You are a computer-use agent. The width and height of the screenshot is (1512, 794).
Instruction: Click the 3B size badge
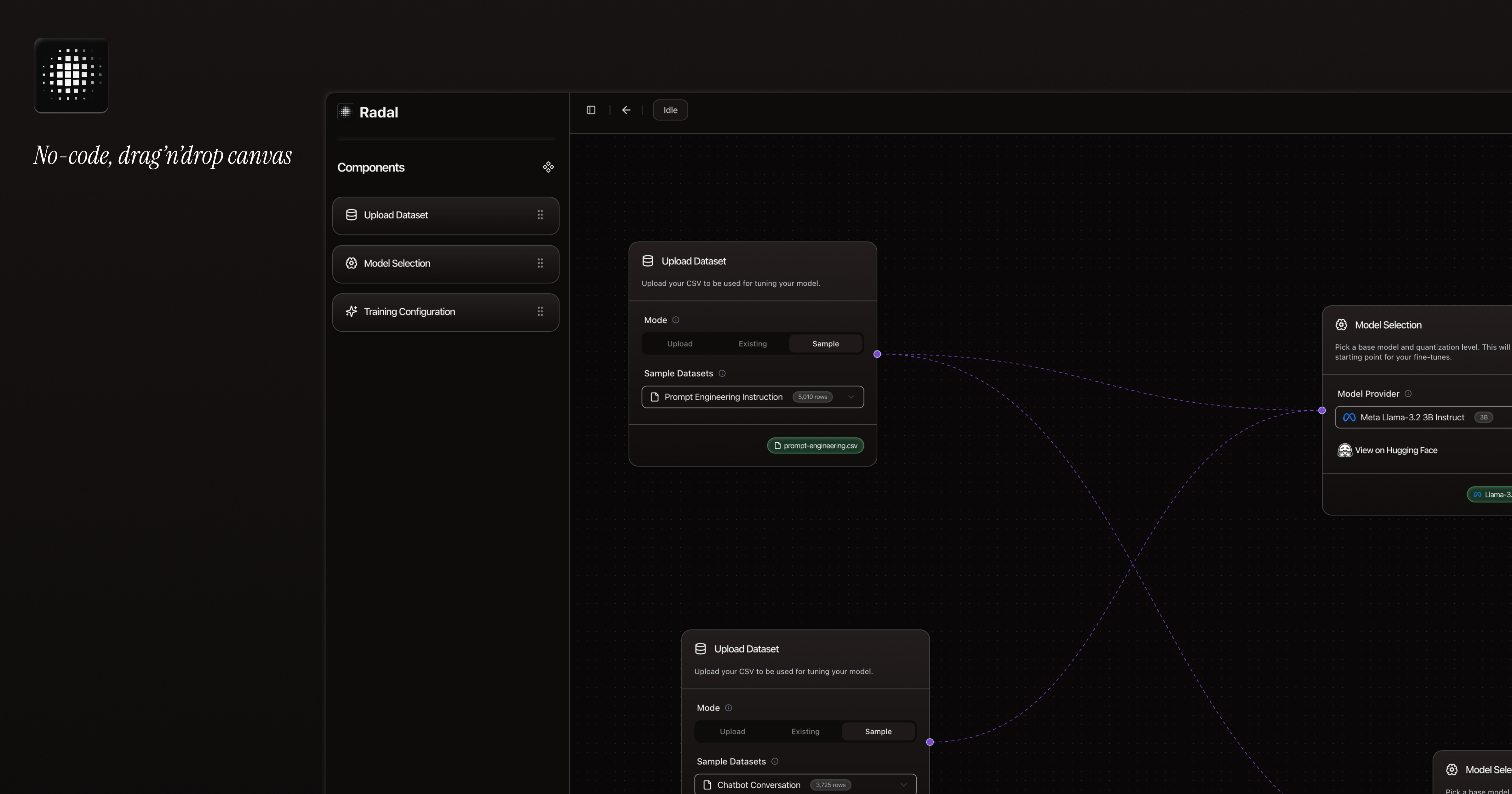pyautogui.click(x=1483, y=417)
